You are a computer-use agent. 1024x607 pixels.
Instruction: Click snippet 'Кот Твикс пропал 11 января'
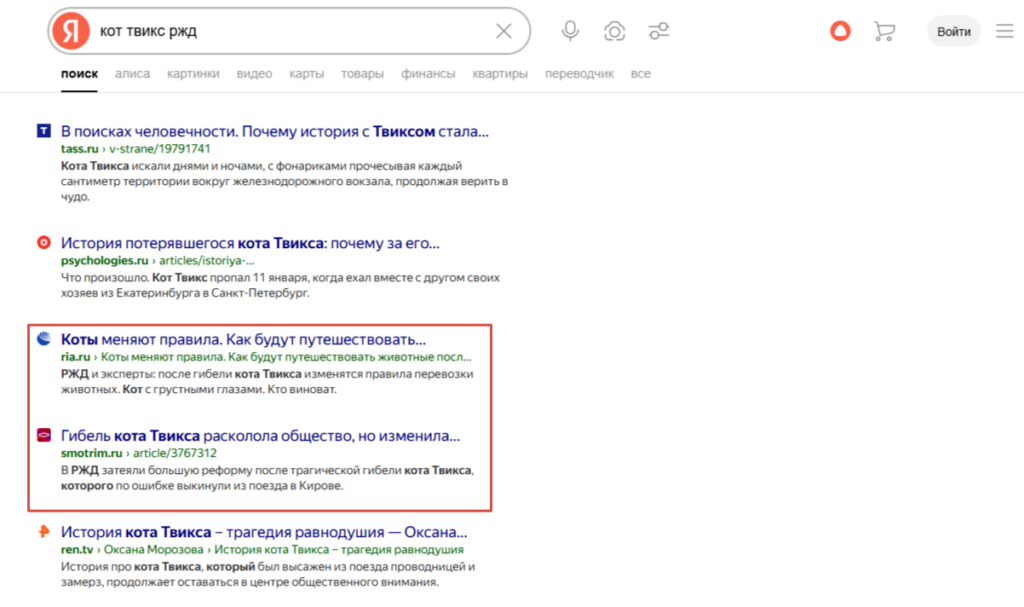(x=280, y=285)
